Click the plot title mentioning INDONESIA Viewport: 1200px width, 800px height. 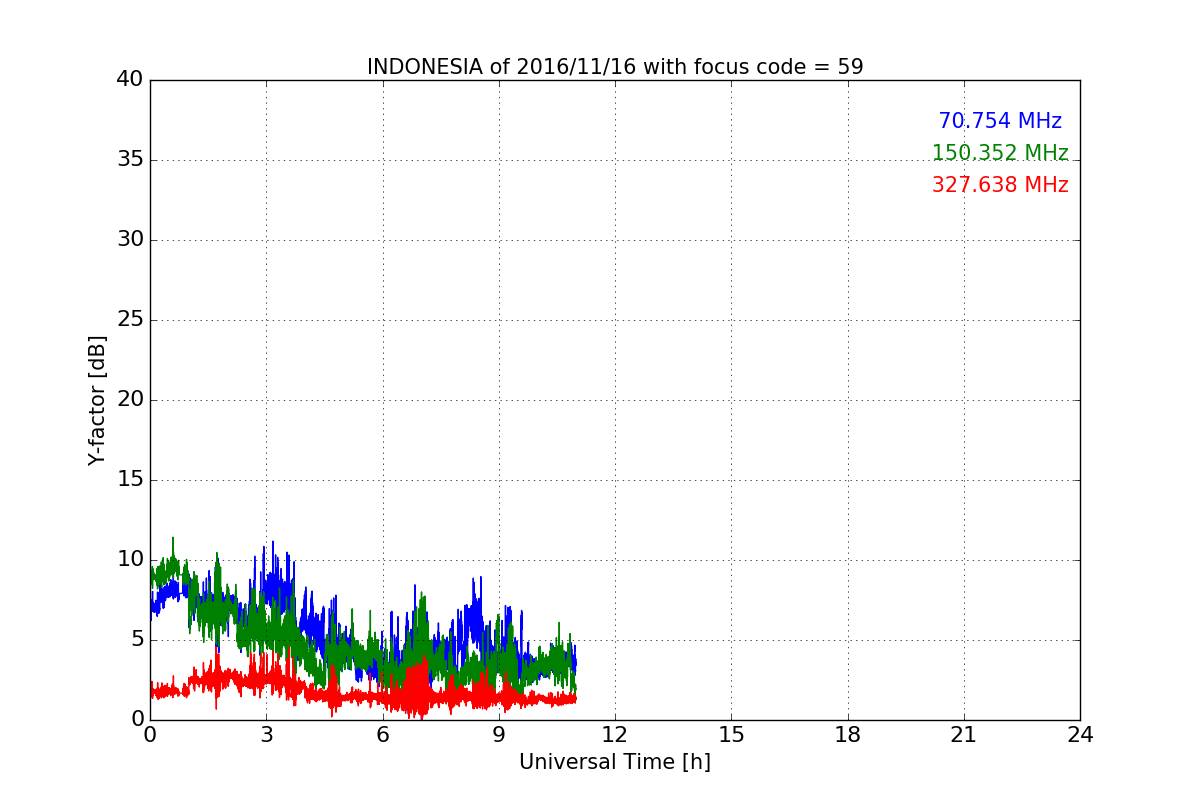coord(615,67)
